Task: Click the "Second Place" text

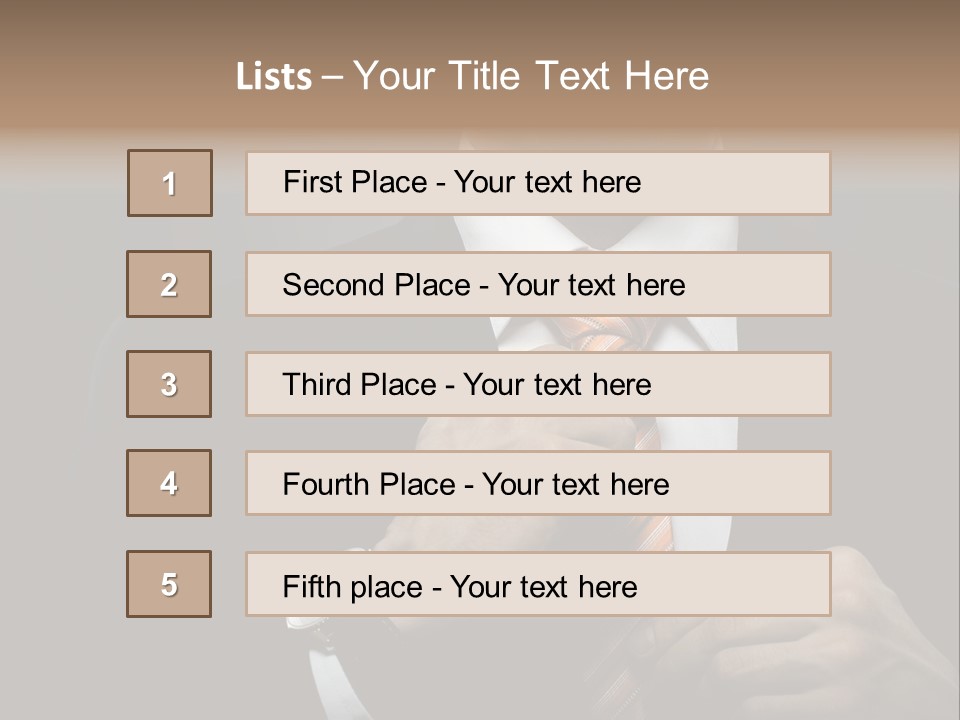Action: tap(376, 285)
